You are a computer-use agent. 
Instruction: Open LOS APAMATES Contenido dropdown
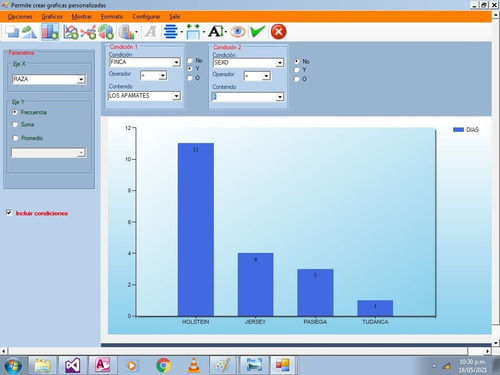[x=176, y=96]
